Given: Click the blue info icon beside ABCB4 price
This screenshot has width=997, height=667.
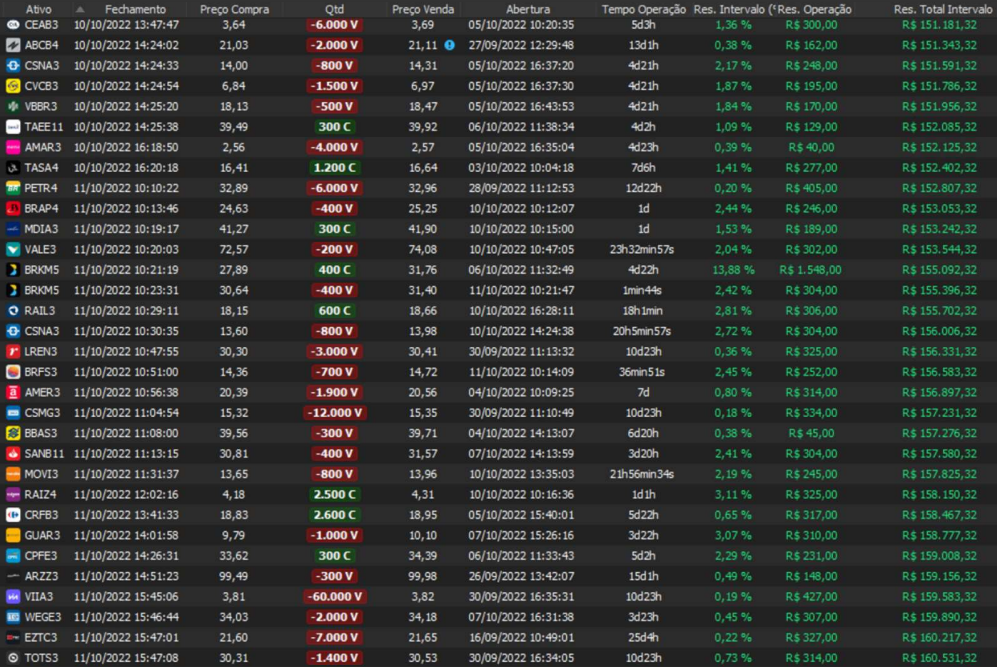Looking at the screenshot, I should point(449,45).
